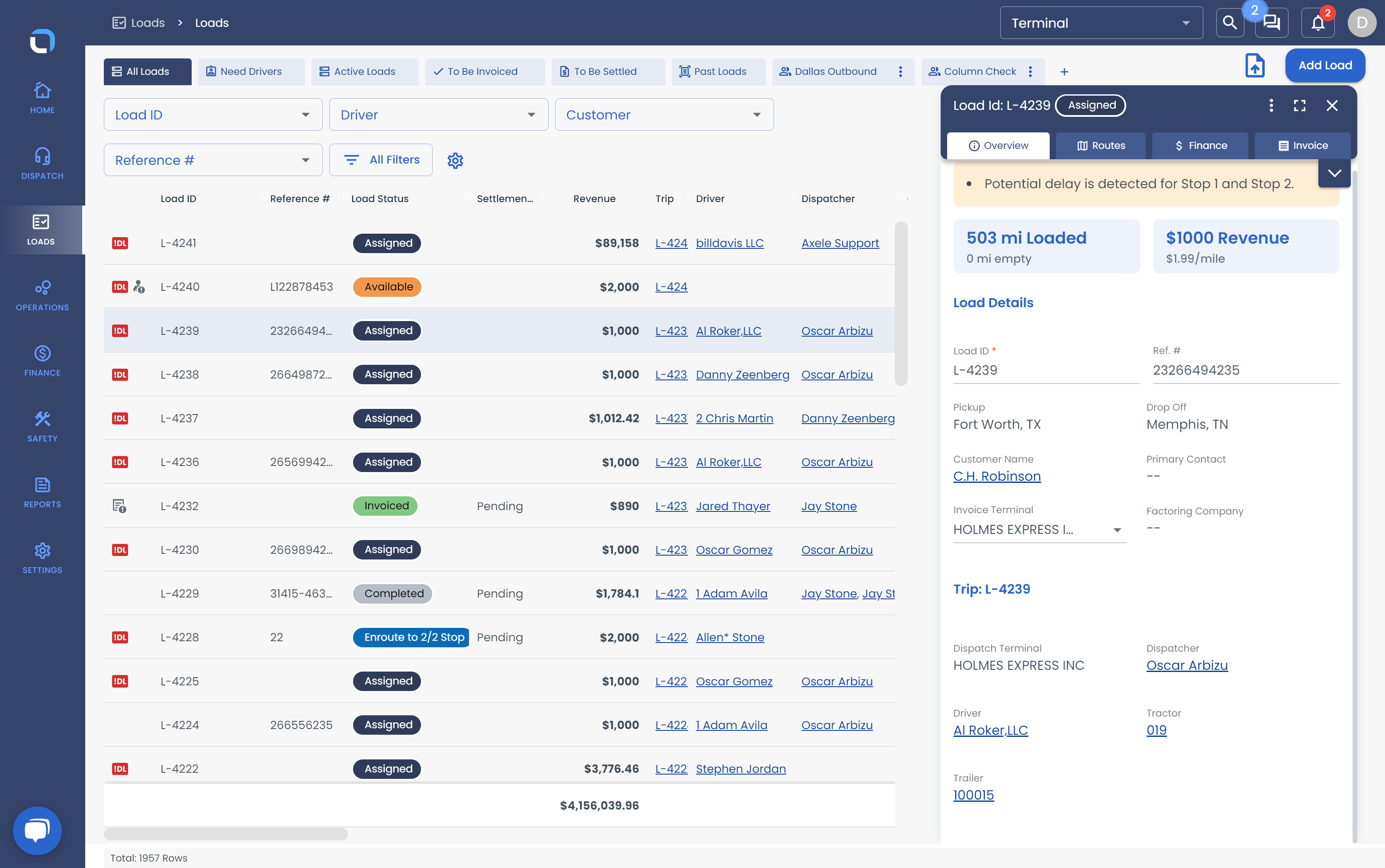Open C.H. Robinson customer link

996,476
